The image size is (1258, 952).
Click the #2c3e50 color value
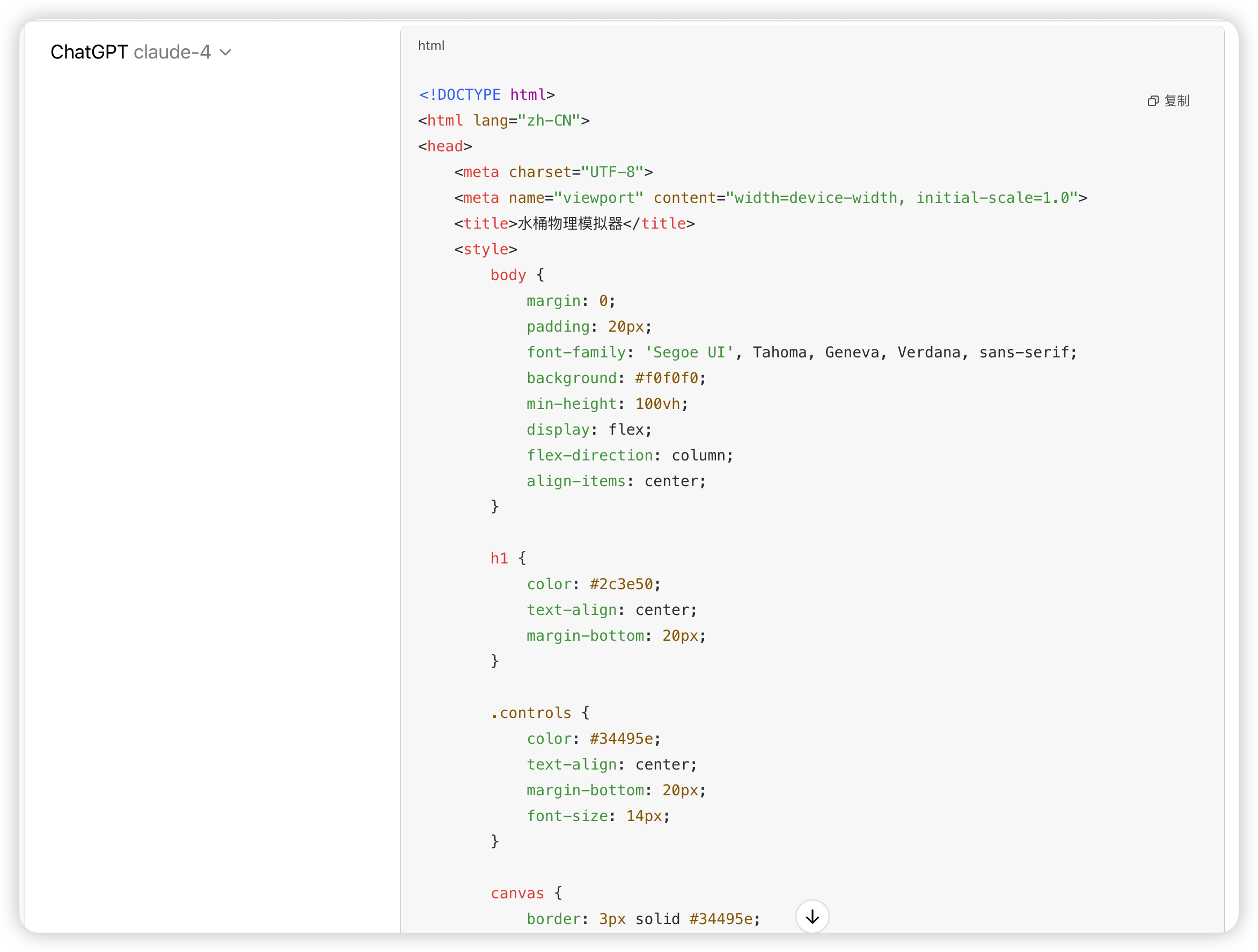click(621, 584)
